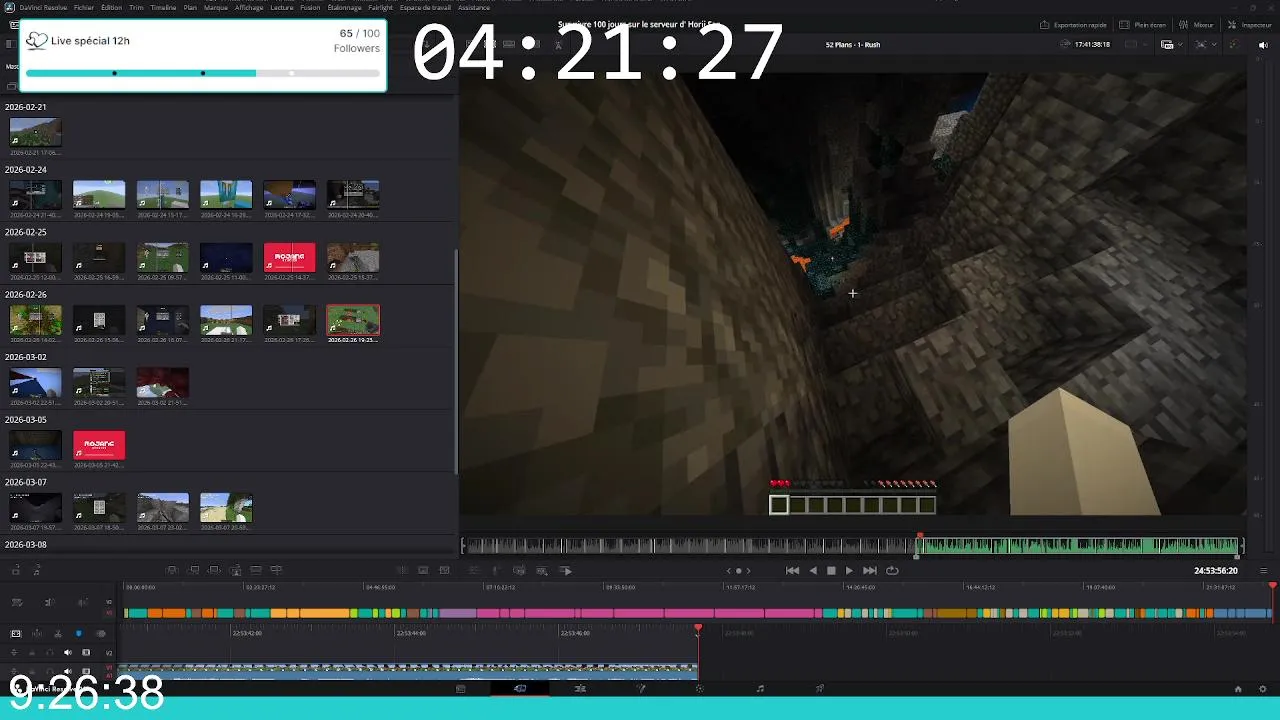Click the media pool vertical scrollbar

pos(457,362)
